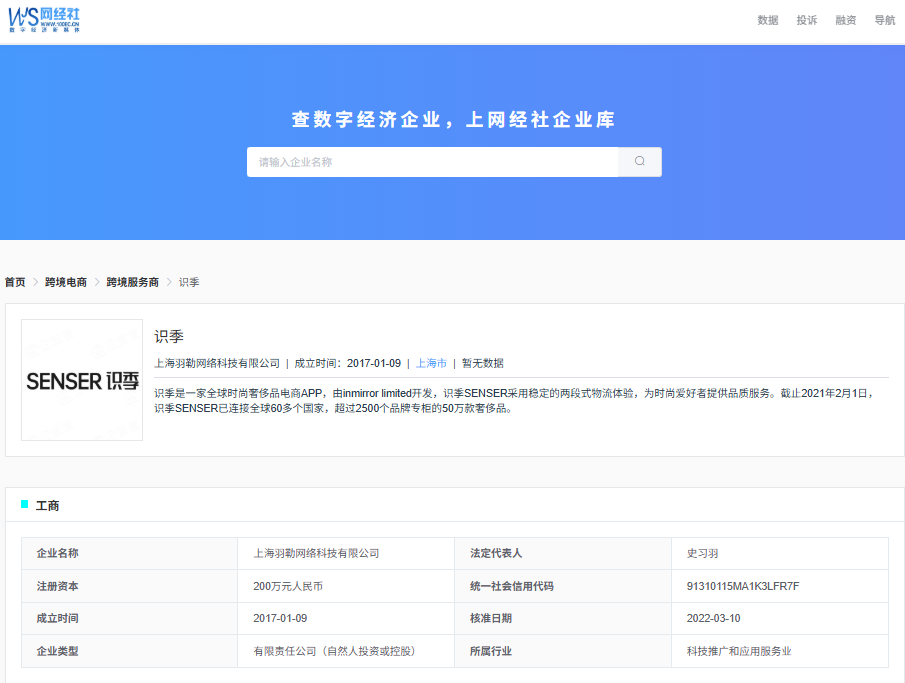Focus the 请输入企业名称 search field

pos(432,162)
